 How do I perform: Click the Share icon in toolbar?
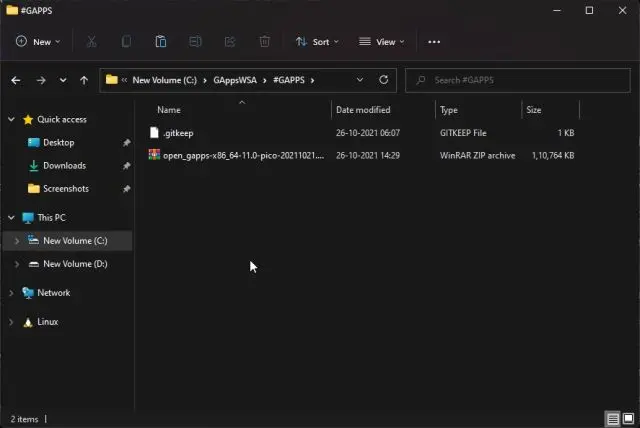[230, 42]
